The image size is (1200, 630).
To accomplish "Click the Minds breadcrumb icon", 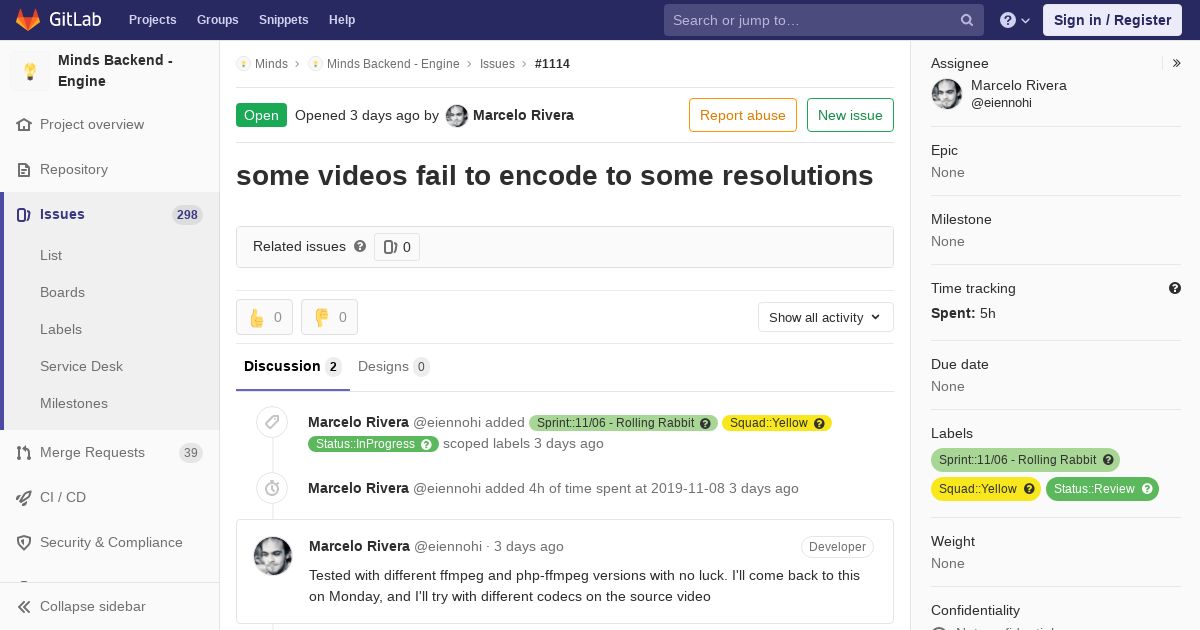I will click(x=243, y=64).
